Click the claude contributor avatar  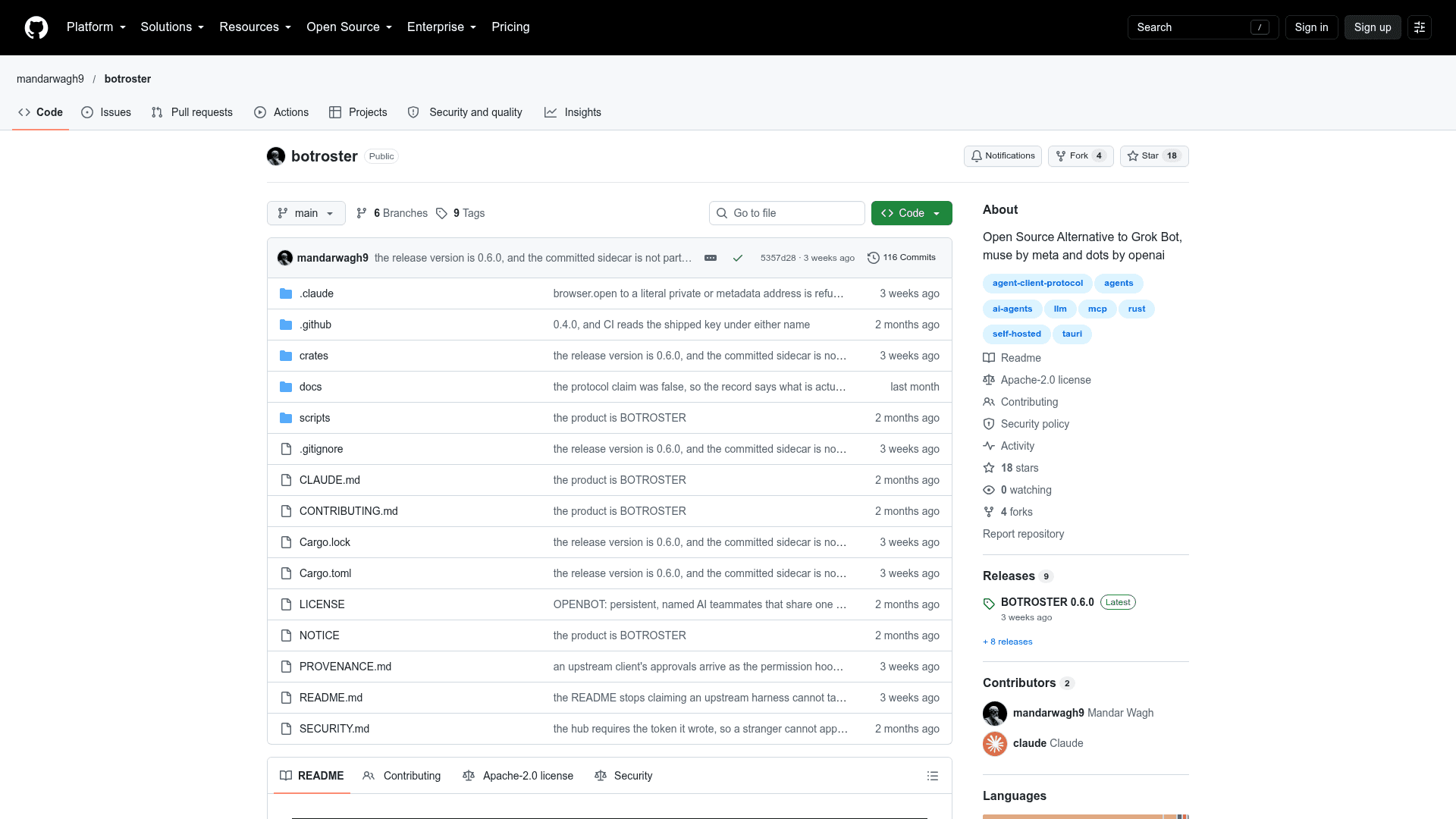(x=995, y=743)
